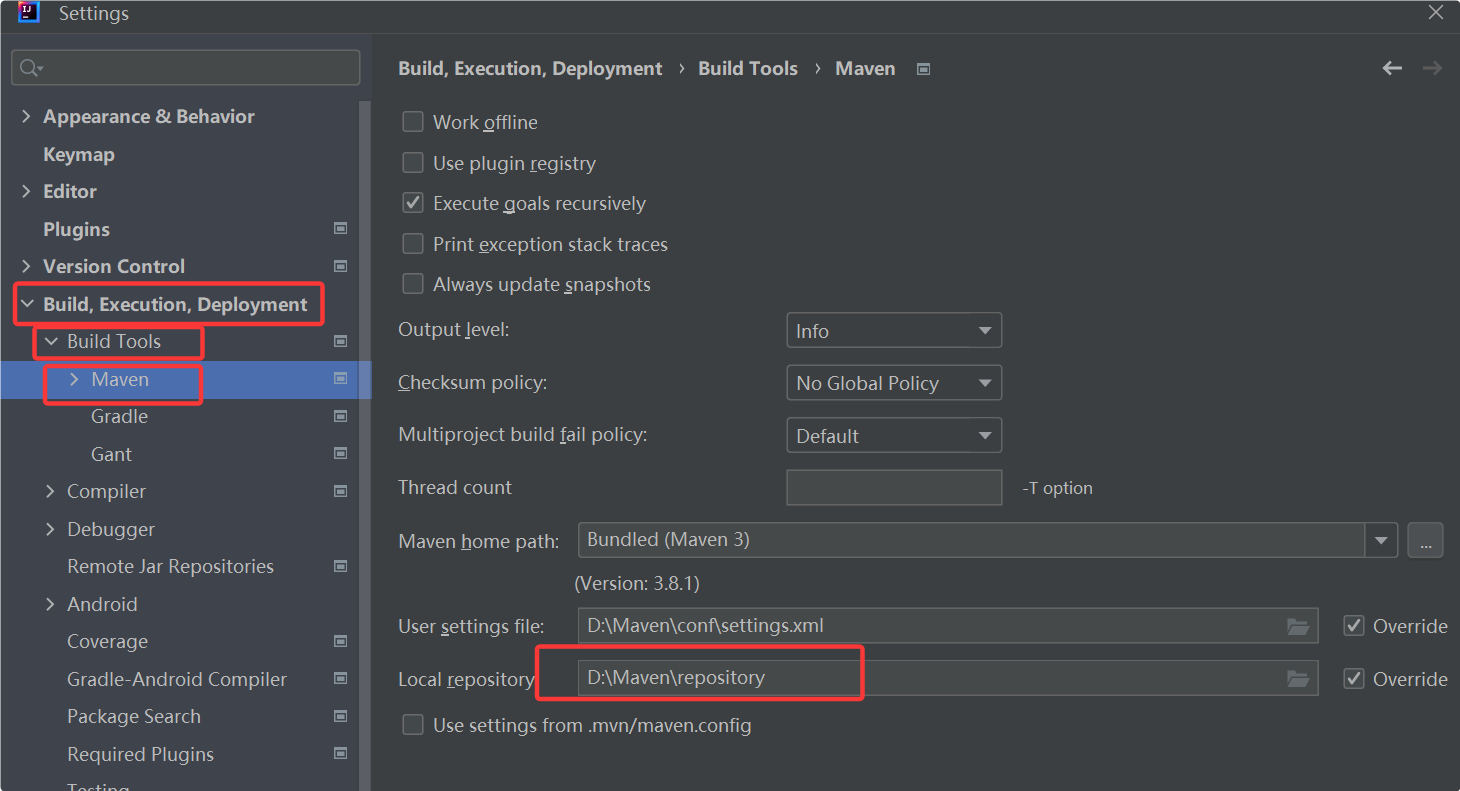Click the project icon on Version Control row
This screenshot has height=791, width=1460.
[x=340, y=266]
